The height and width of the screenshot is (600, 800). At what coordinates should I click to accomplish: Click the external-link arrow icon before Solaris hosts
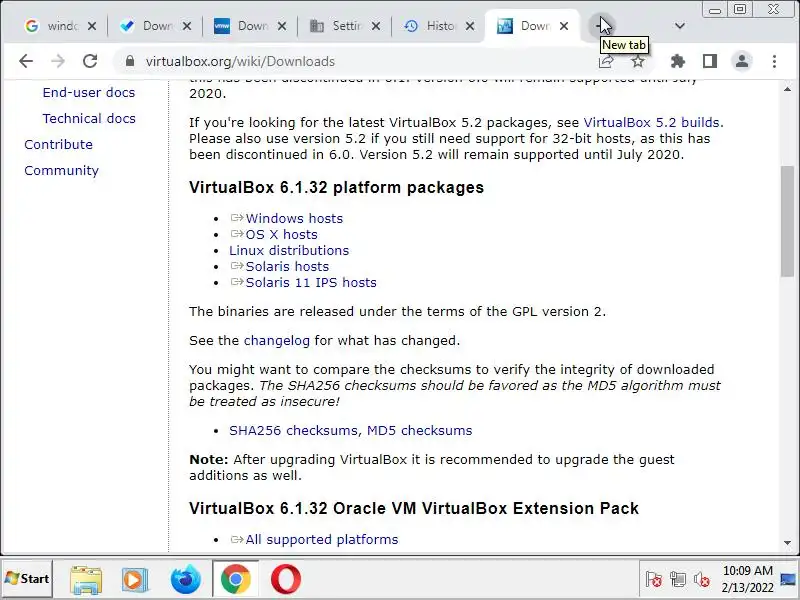(237, 266)
